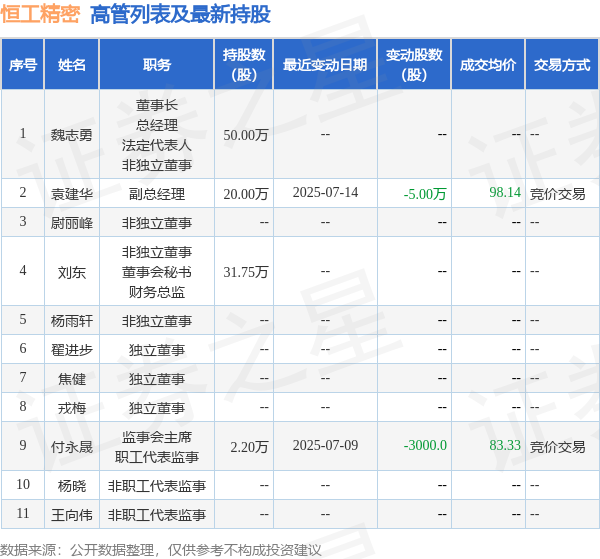Click 非独立董事 in 尉丽峰's row
The image size is (600, 559).
coord(157,223)
